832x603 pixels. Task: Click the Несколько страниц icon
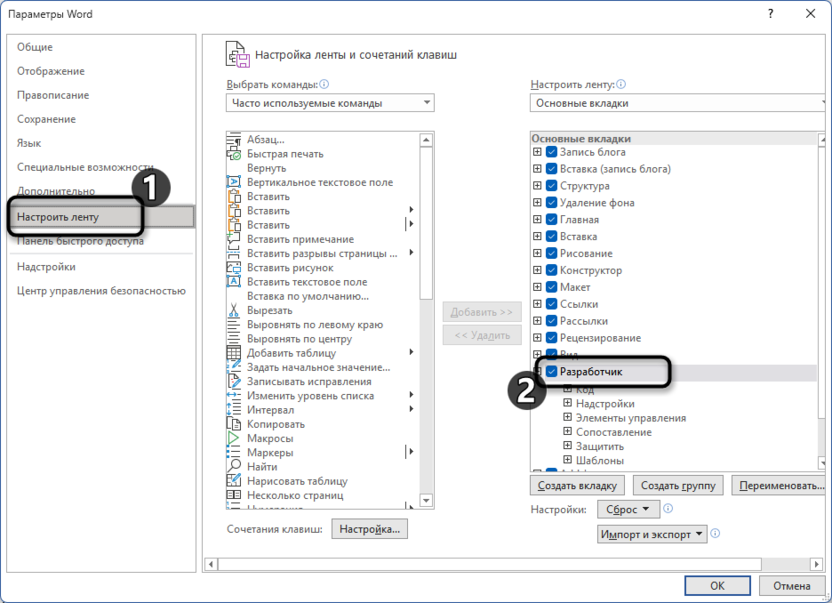pyautogui.click(x=234, y=495)
